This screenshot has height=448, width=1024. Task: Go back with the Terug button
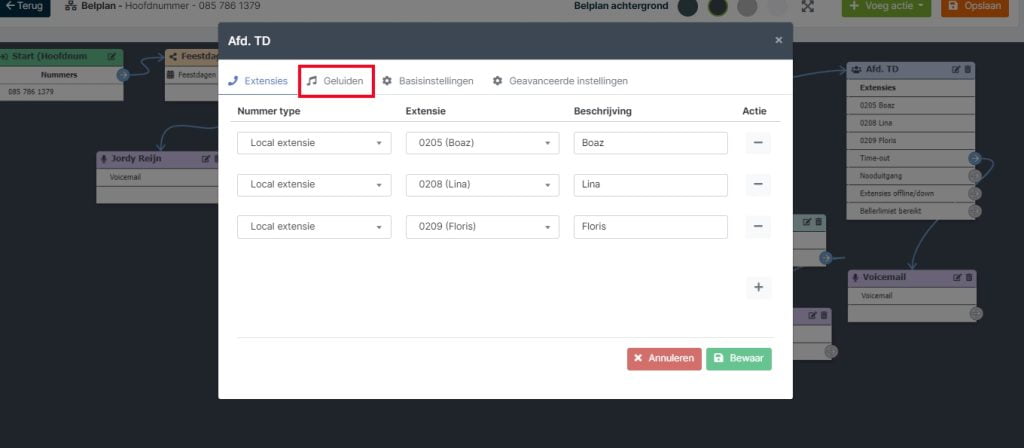coord(25,7)
